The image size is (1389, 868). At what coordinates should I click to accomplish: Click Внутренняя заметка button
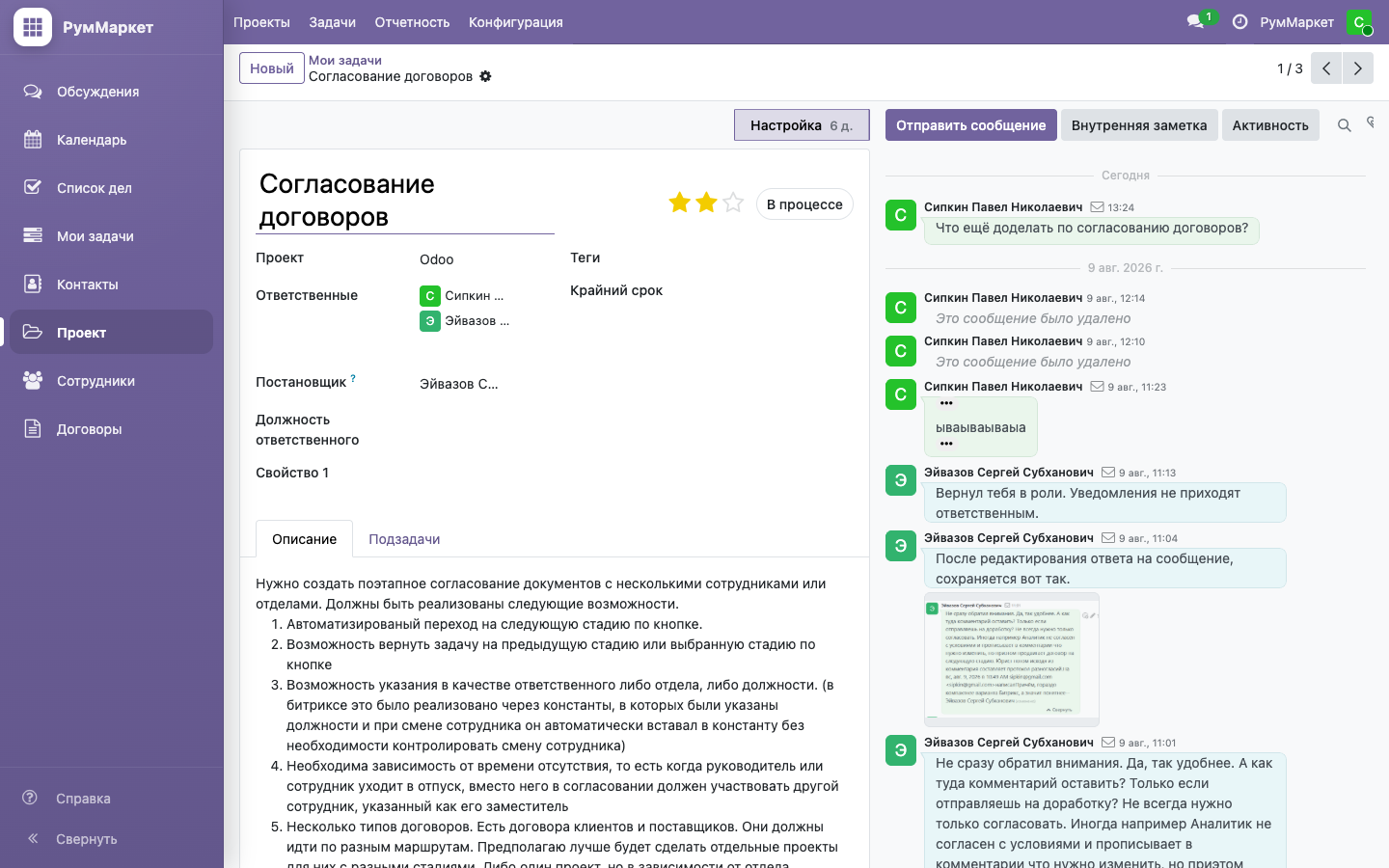pyautogui.click(x=1139, y=125)
